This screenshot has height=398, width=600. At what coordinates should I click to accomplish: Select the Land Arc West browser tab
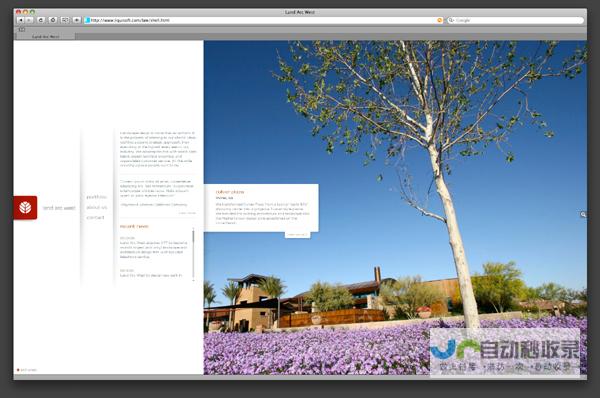pyautogui.click(x=45, y=36)
